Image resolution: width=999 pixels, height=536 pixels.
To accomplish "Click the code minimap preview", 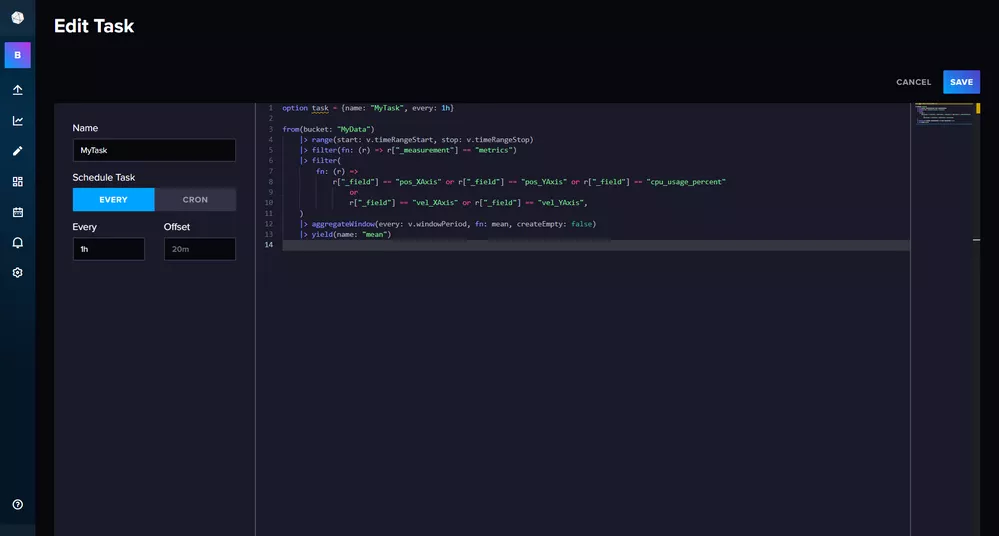I will 944,115.
